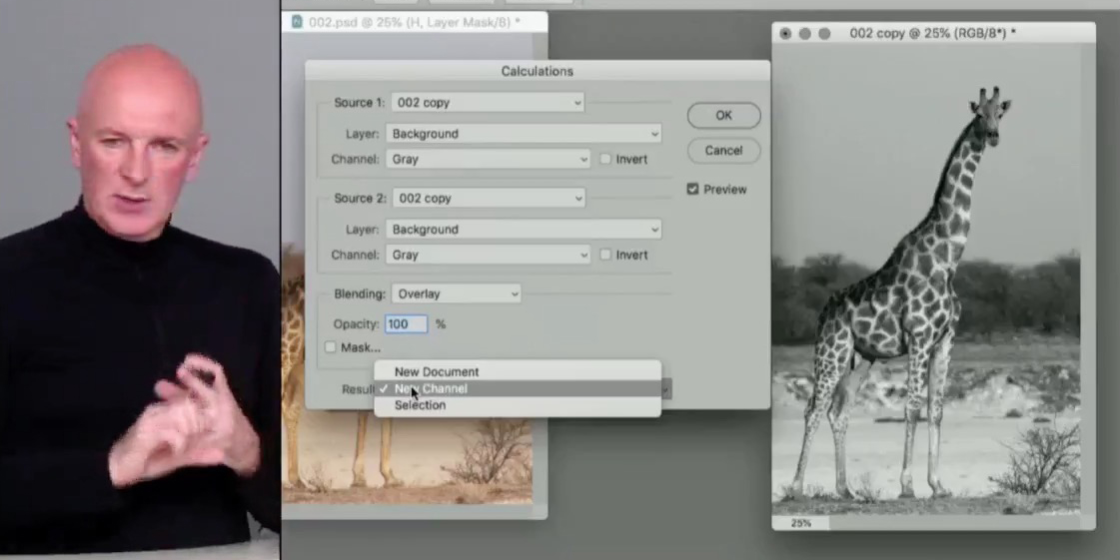Pick New Channel in the Result list
The height and width of the screenshot is (560, 1120).
click(x=432, y=389)
